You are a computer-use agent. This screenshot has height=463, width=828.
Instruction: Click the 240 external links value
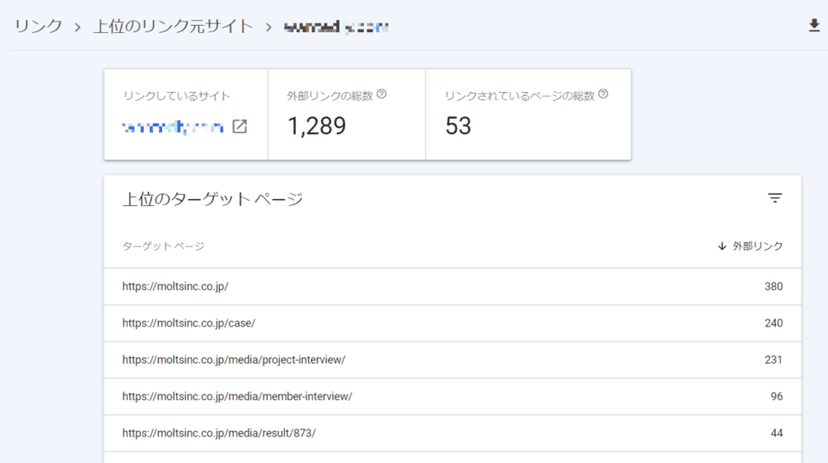coord(774,323)
